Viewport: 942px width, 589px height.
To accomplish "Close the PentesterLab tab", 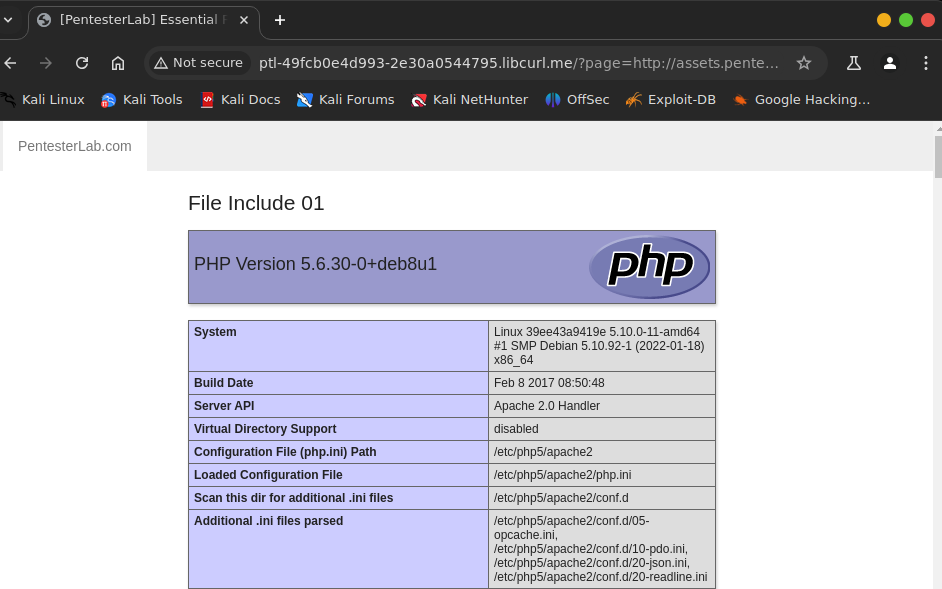I will point(244,20).
